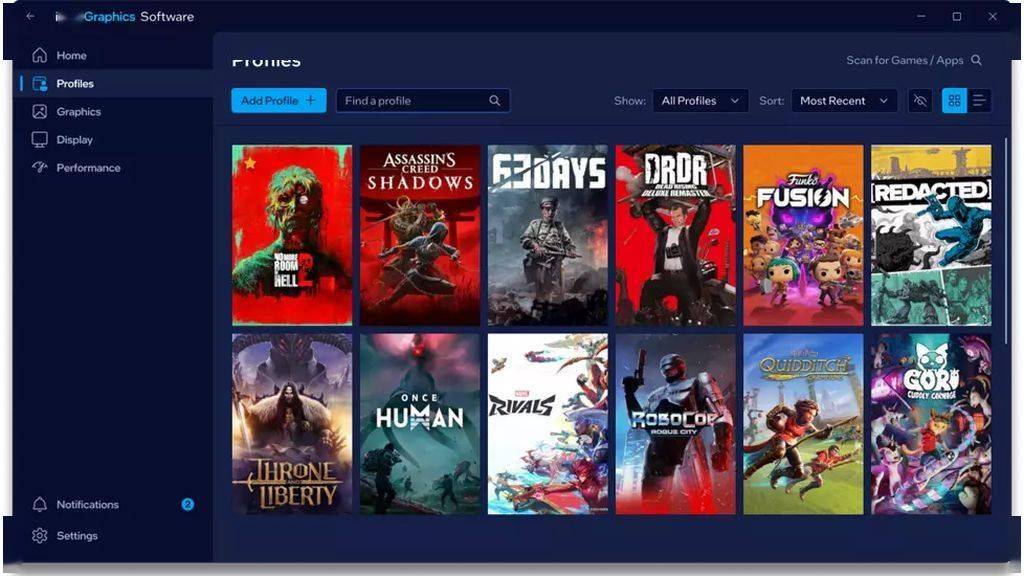
Task: Open the No More Room in Hell 2 profile
Action: point(292,235)
